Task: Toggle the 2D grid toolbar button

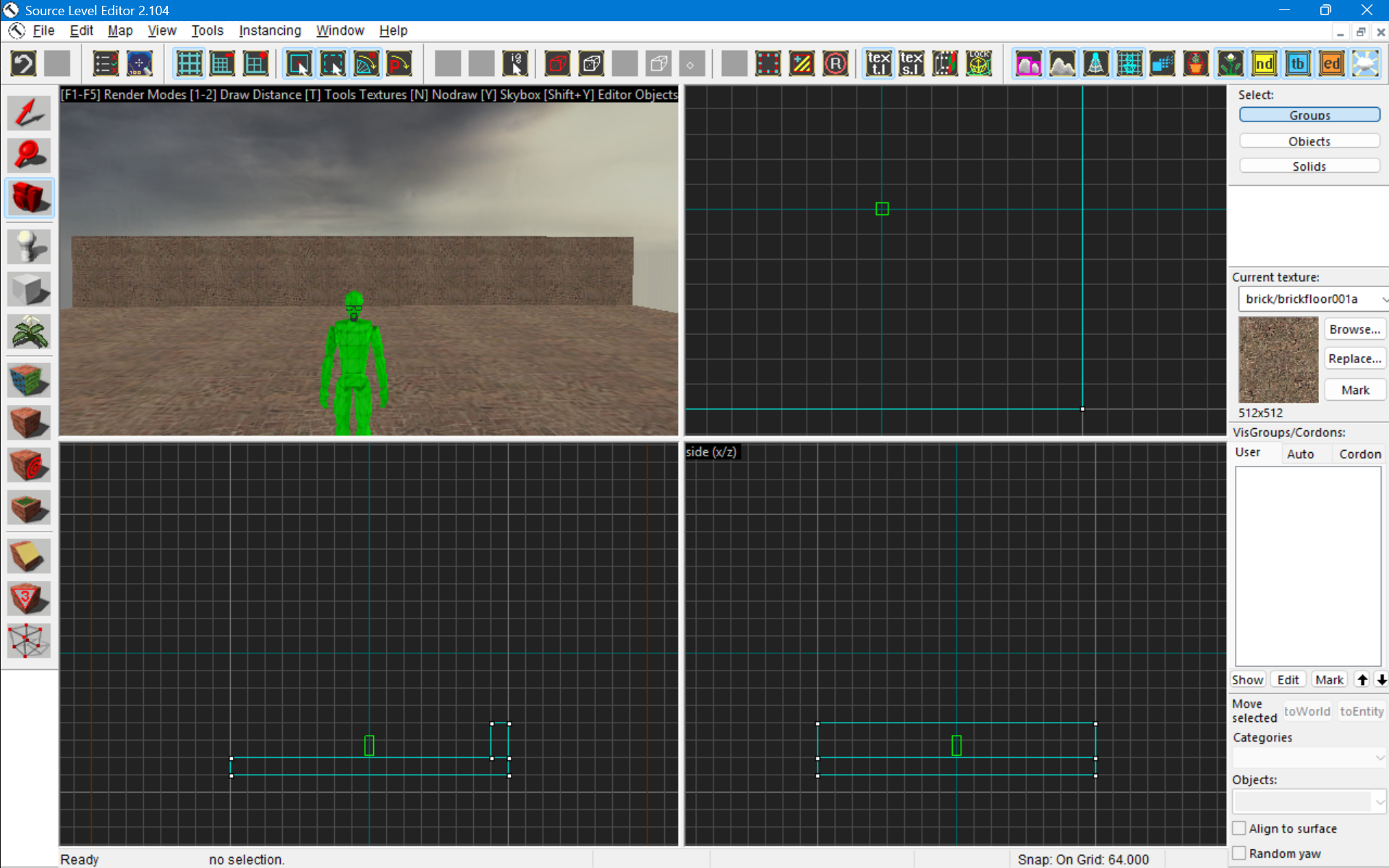Action: [189, 64]
